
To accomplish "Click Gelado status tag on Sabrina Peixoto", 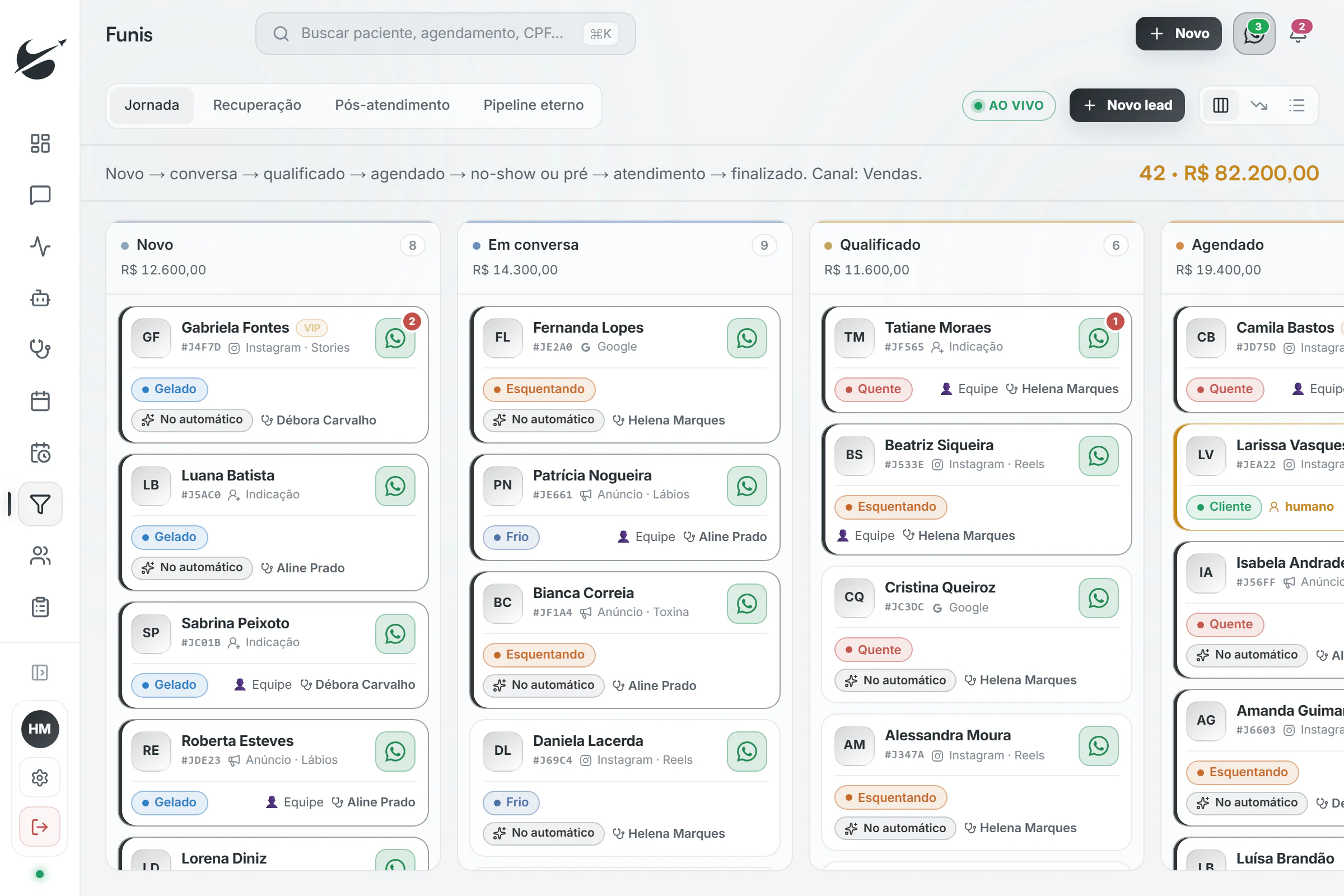I will [170, 684].
